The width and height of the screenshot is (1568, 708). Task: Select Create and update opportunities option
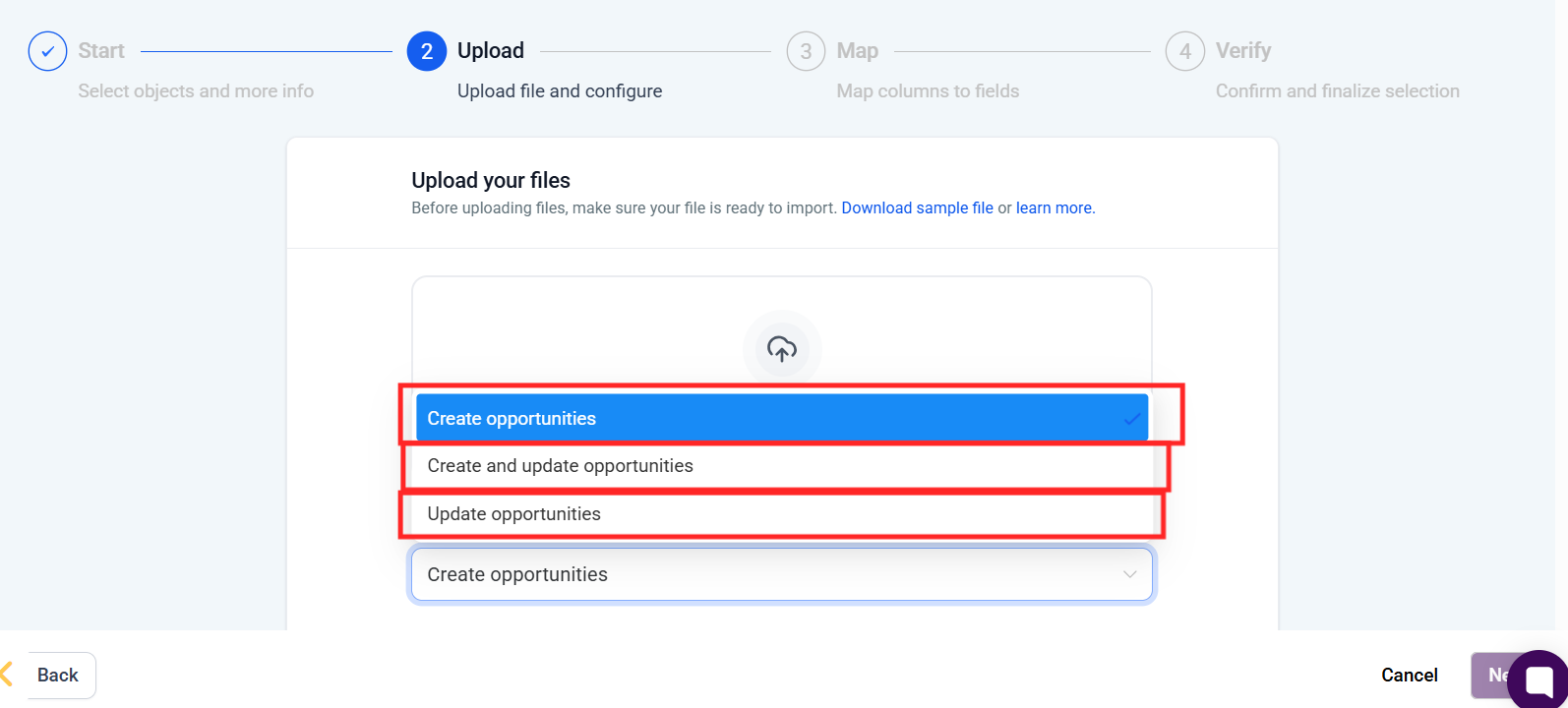pyautogui.click(x=560, y=466)
